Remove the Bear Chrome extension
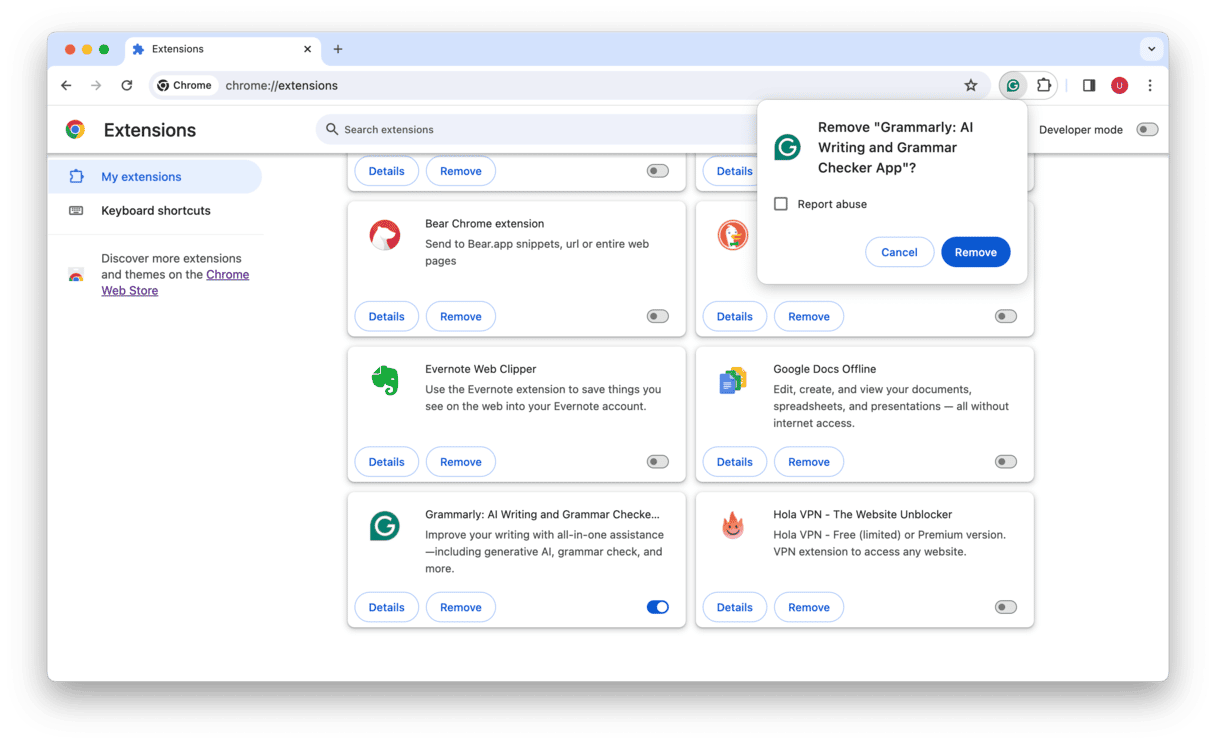1216x744 pixels. tap(460, 317)
